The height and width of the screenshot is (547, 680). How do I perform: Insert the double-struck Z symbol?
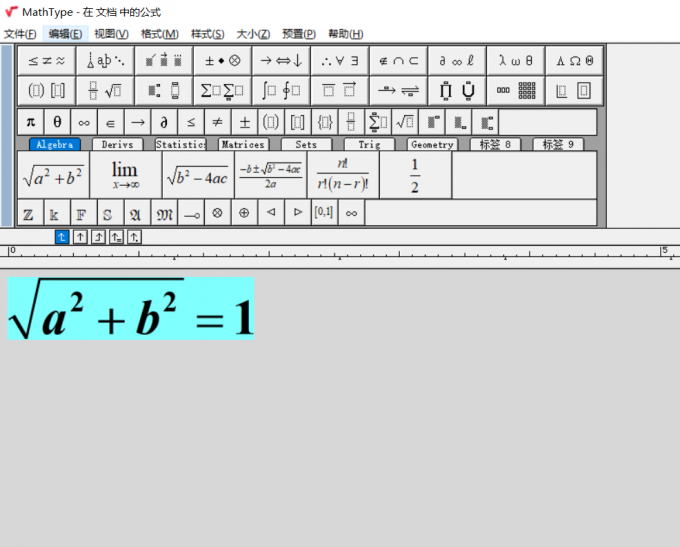pyautogui.click(x=28, y=214)
